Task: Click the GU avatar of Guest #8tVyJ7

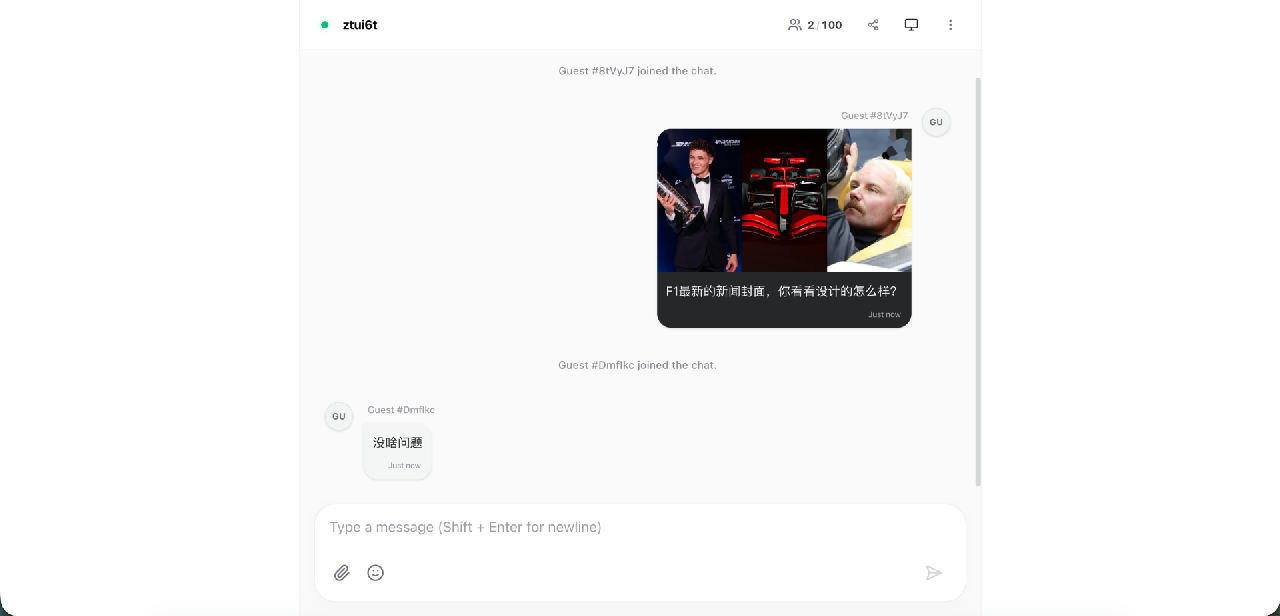Action: [936, 122]
